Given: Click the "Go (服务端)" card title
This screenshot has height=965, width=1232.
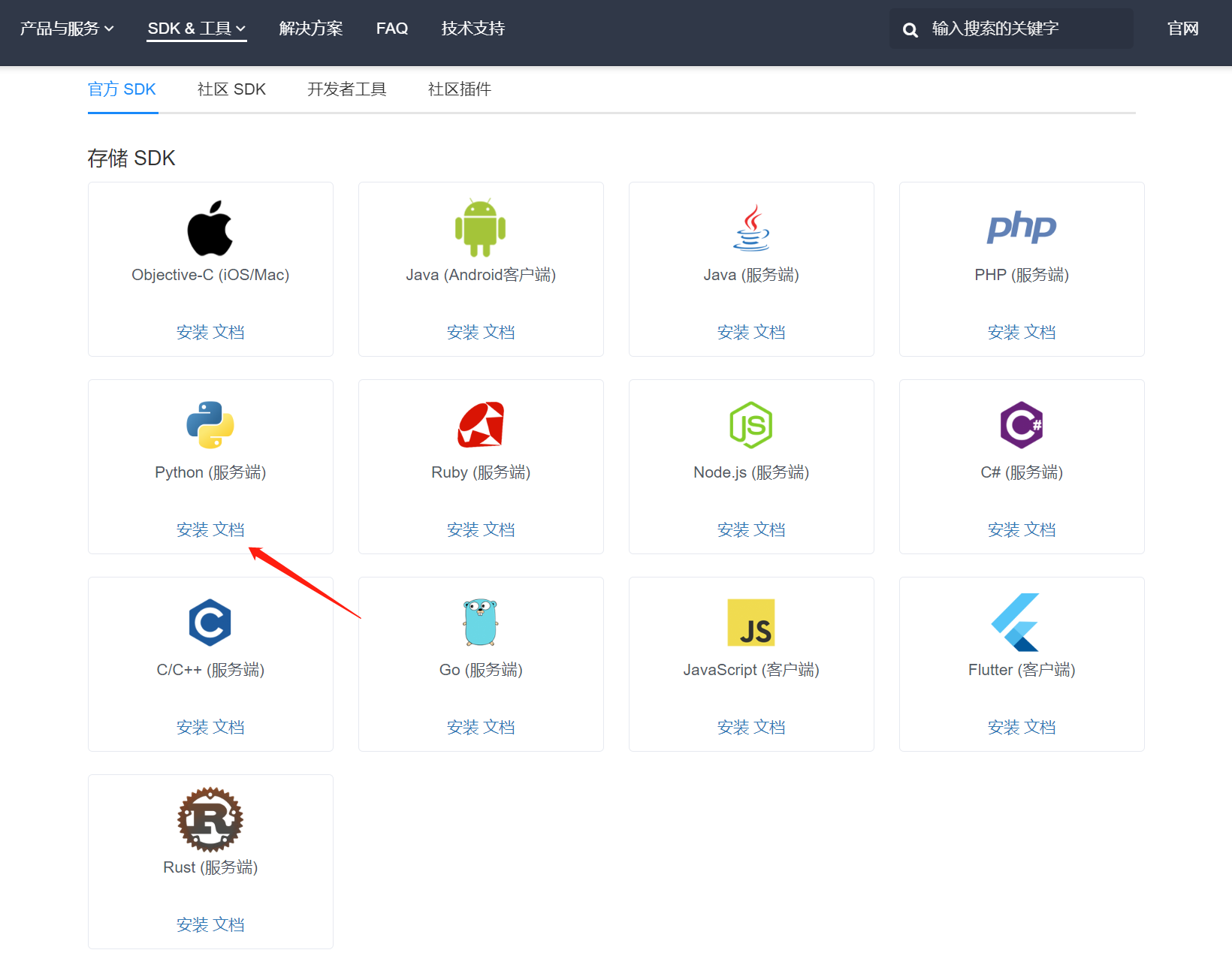Looking at the screenshot, I should [481, 670].
